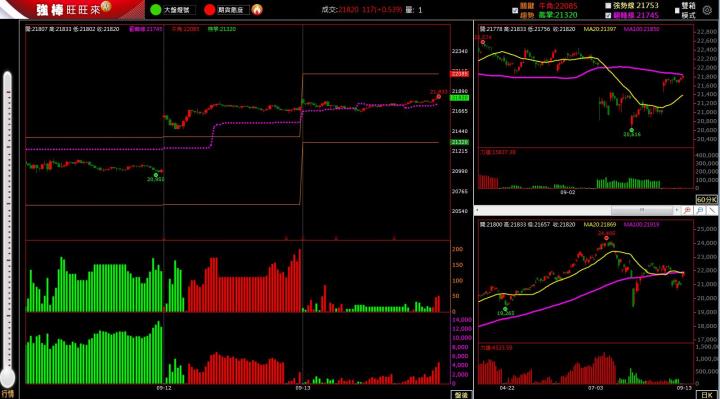Open the settings gear icon
The width and height of the screenshot is (720, 399).
point(707,10)
